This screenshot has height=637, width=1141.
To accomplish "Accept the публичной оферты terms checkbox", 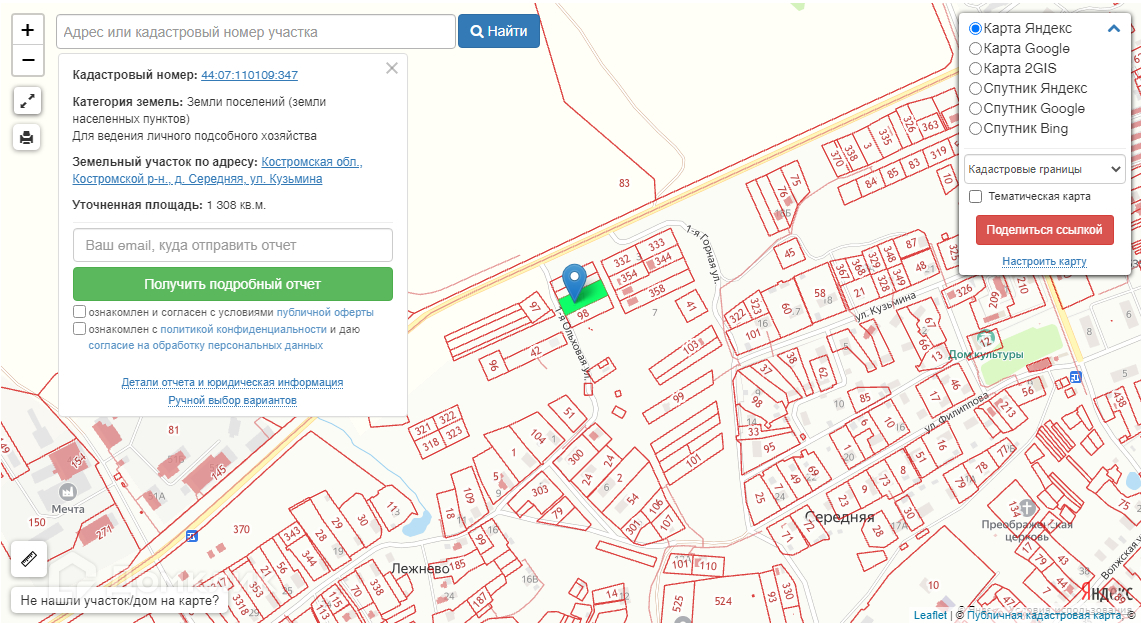I will tap(79, 312).
